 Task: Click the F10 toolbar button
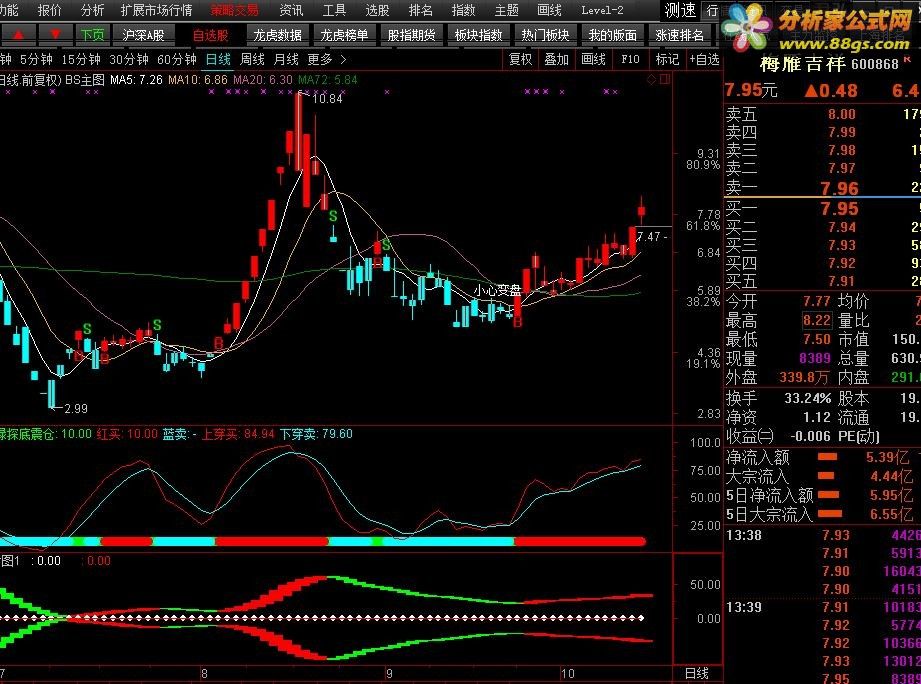coord(630,59)
